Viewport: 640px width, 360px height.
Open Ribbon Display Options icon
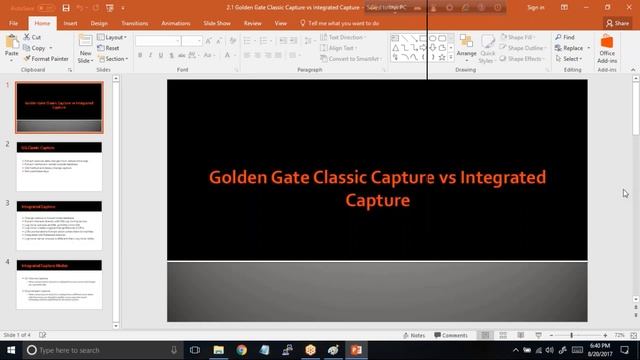click(564, 8)
